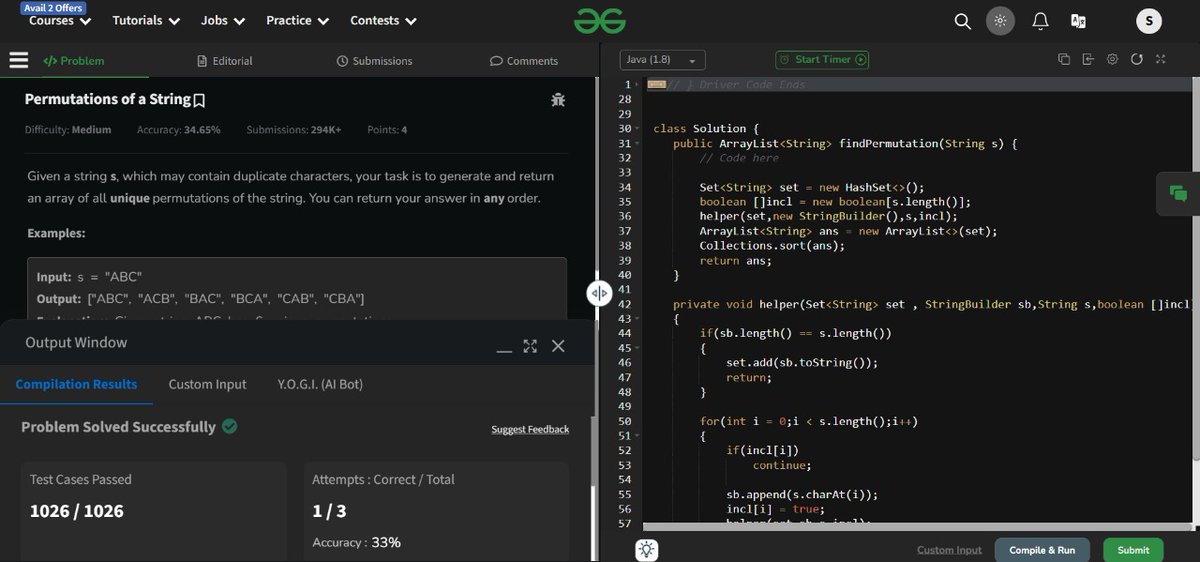Expand the Contests menu
This screenshot has height=562, width=1200.
384,20
